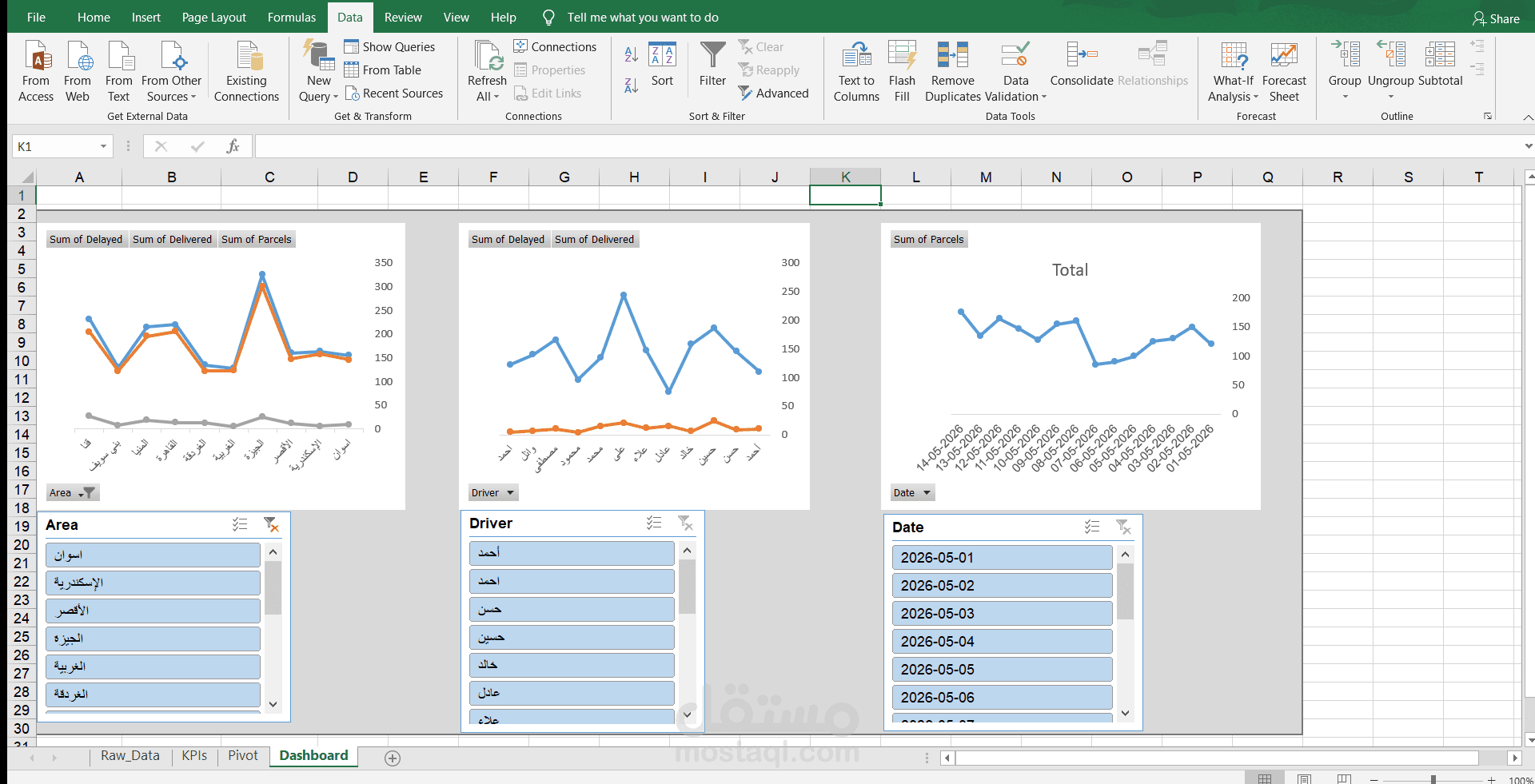Click Flash Fill
The width and height of the screenshot is (1535, 784).
click(x=902, y=72)
